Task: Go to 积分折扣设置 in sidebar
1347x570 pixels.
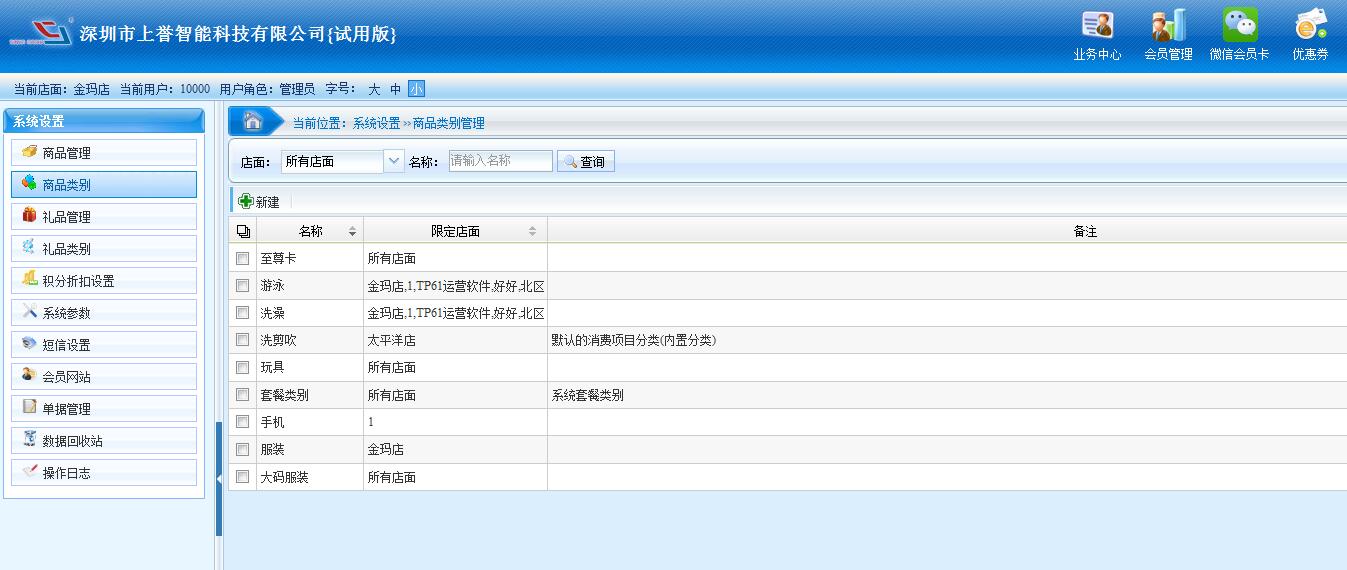Action: pos(104,281)
